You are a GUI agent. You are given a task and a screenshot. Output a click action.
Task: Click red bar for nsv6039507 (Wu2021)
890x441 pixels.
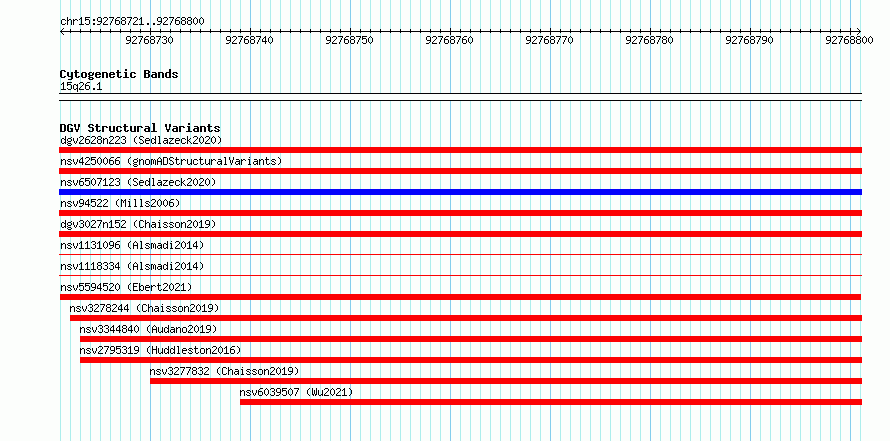[x=551, y=402]
